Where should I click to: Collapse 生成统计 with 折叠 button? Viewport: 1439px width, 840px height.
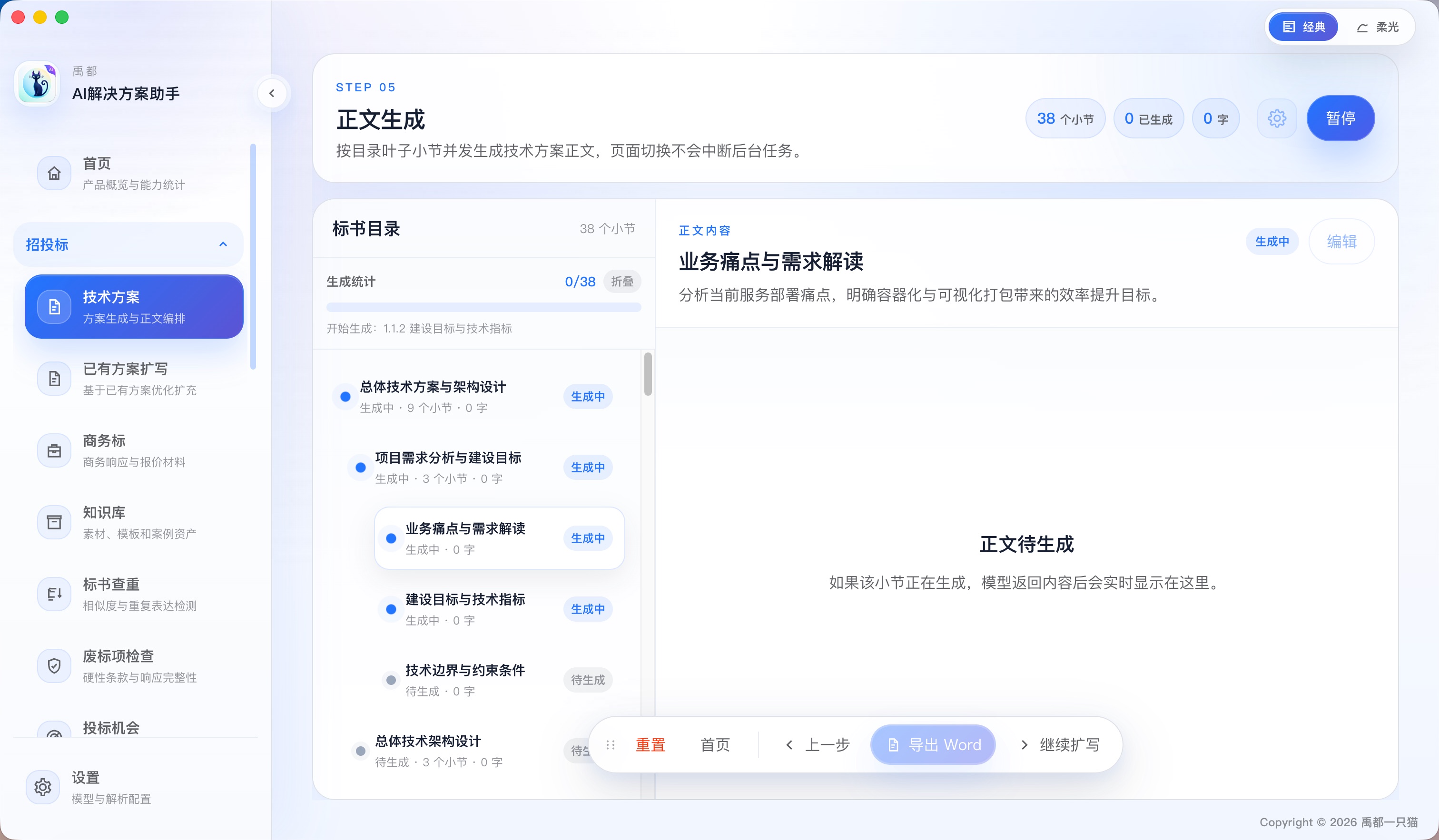pos(622,281)
